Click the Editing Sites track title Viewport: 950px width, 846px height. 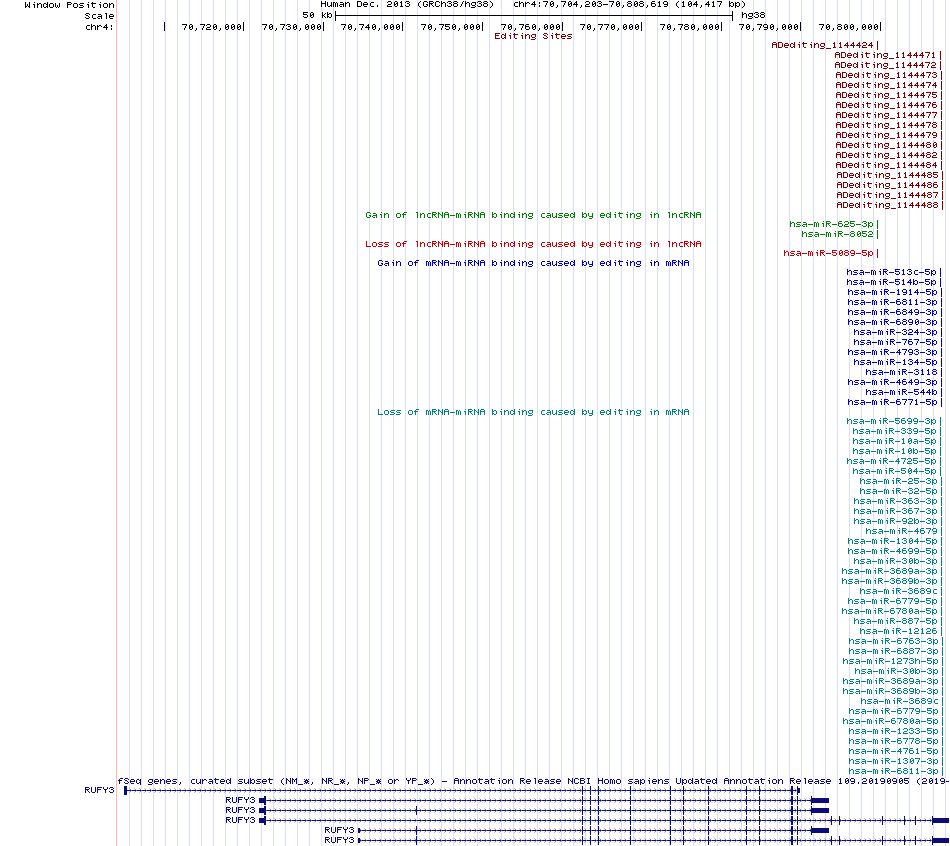[533, 36]
